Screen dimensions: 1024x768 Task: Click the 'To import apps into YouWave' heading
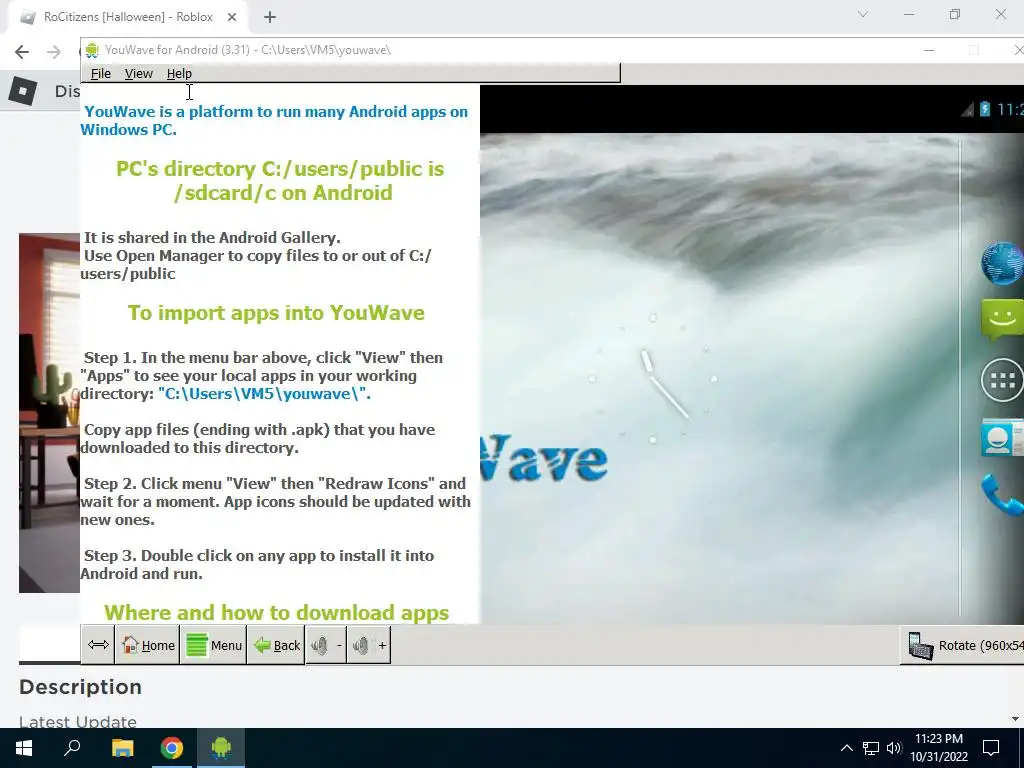click(276, 313)
